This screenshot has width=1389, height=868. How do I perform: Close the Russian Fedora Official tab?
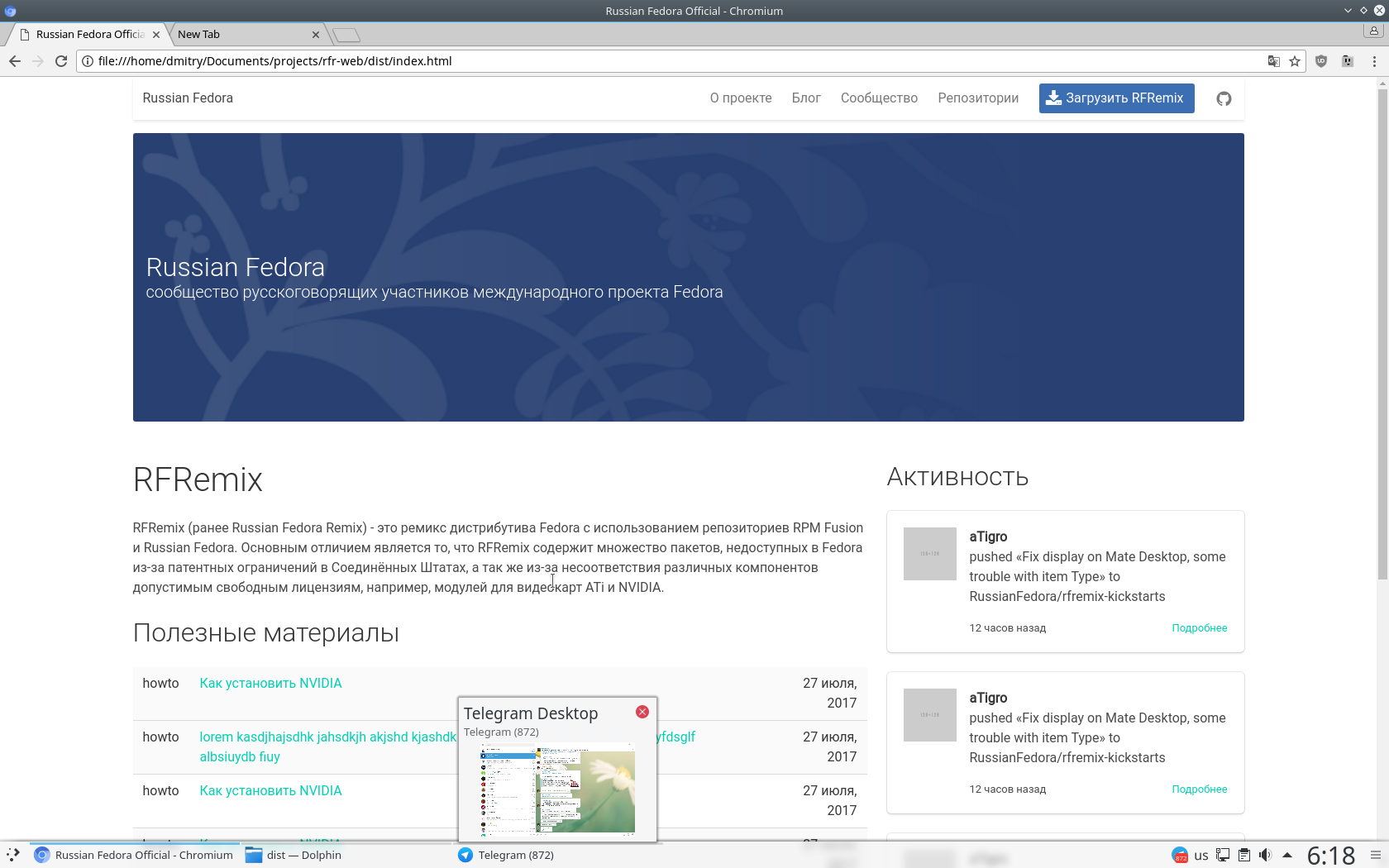[x=156, y=35]
